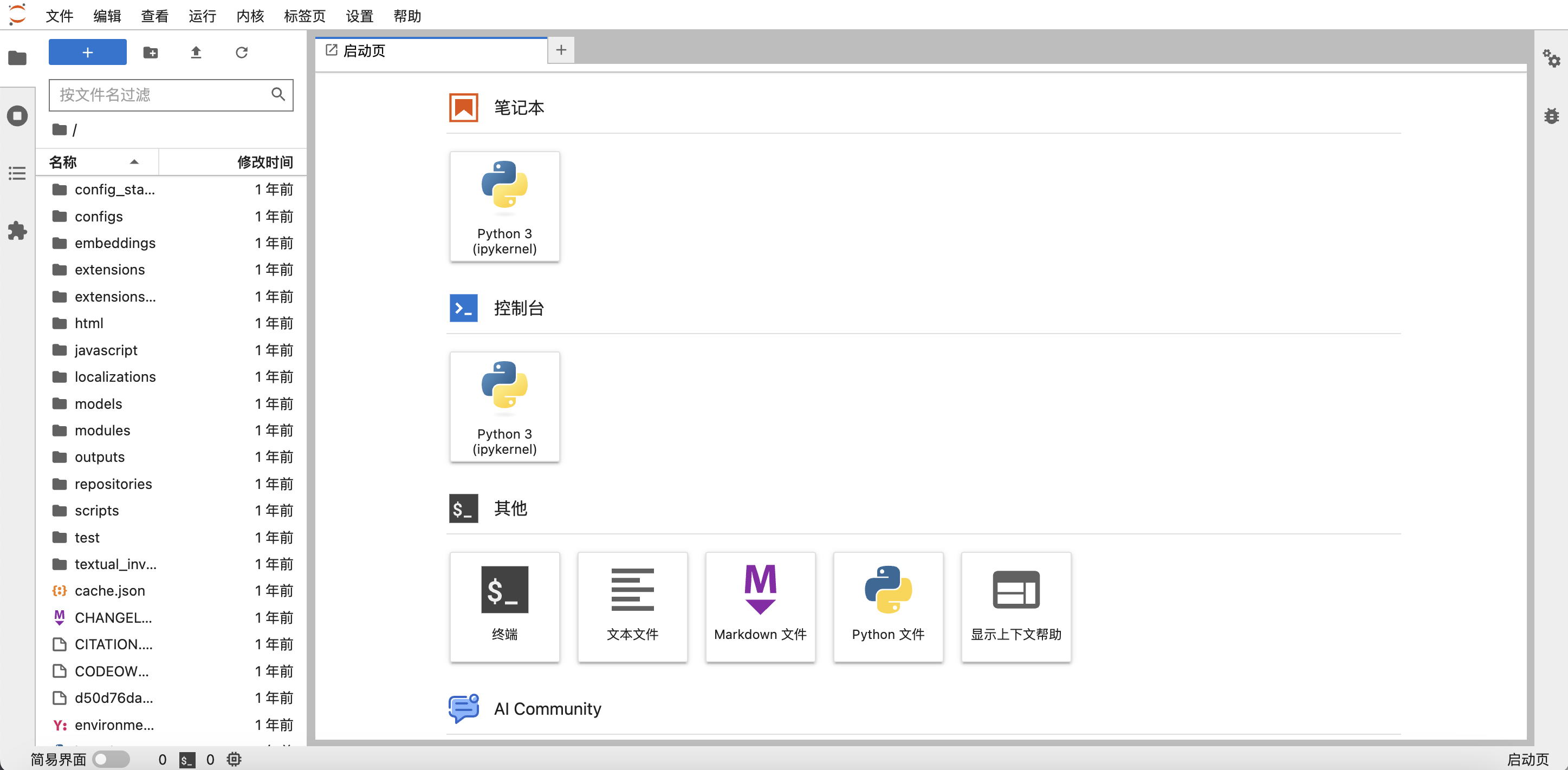The image size is (1568, 770).
Task: Open the 运行 menu
Action: click(203, 16)
